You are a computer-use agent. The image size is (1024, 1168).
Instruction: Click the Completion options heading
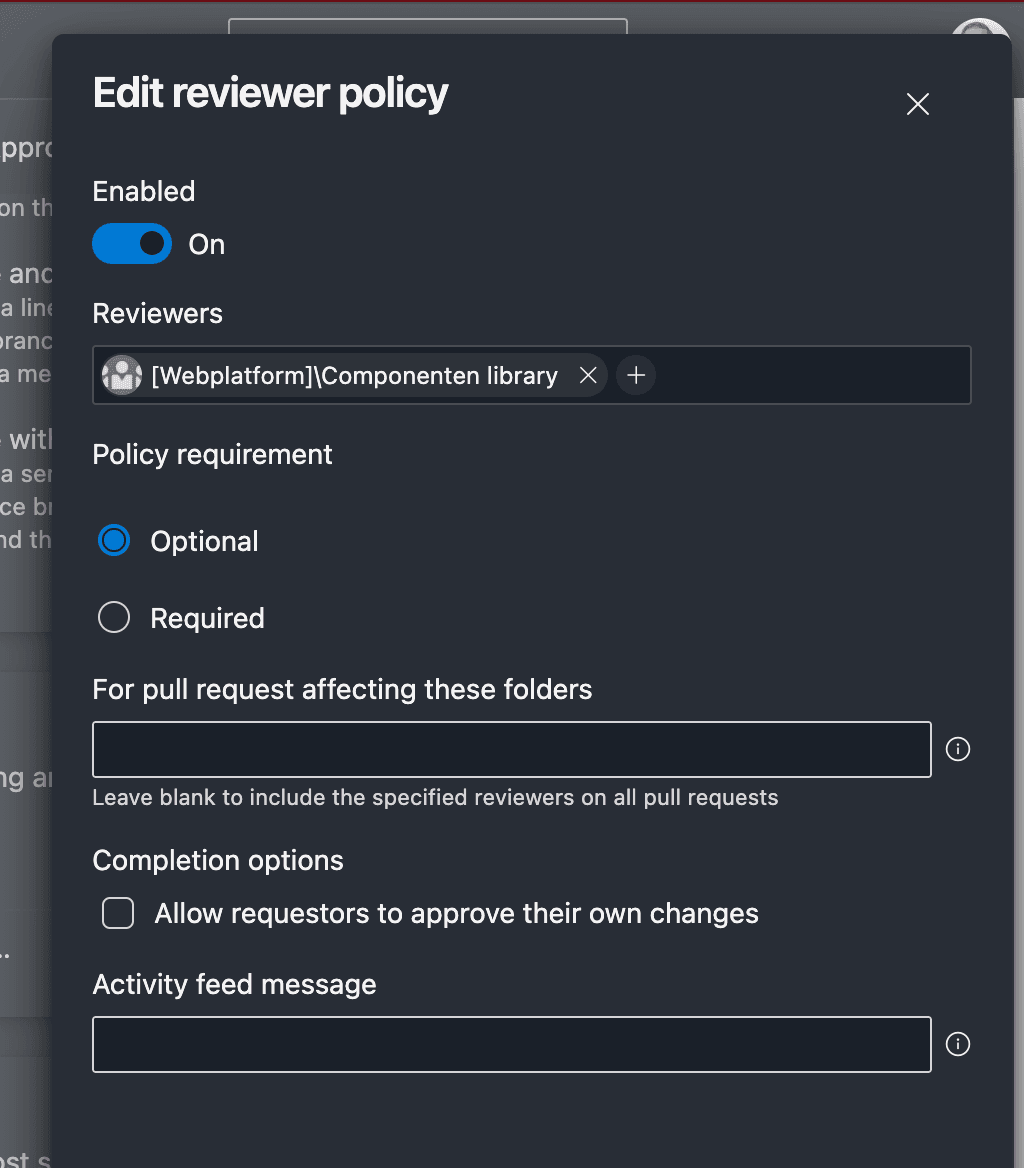tap(218, 860)
